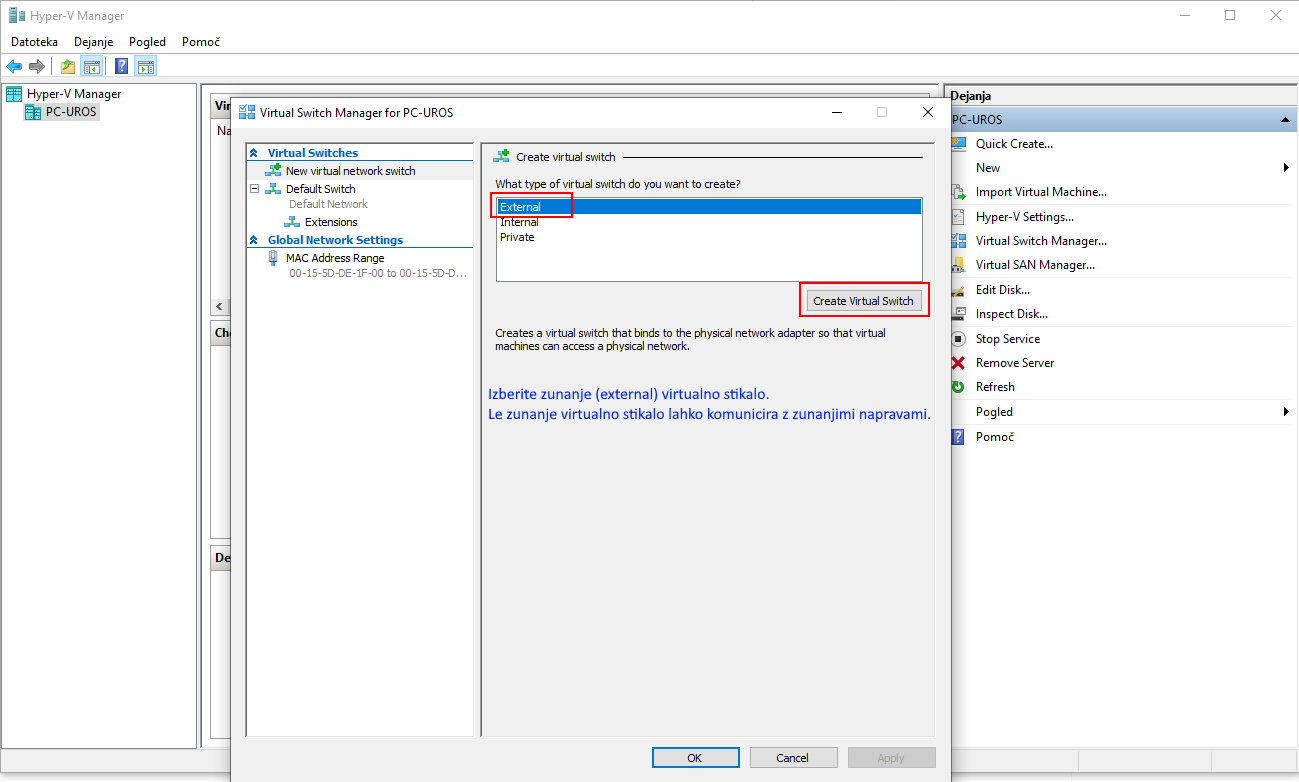Open the Pomoč menu in the menu bar
This screenshot has height=782, width=1299.
[x=201, y=42]
